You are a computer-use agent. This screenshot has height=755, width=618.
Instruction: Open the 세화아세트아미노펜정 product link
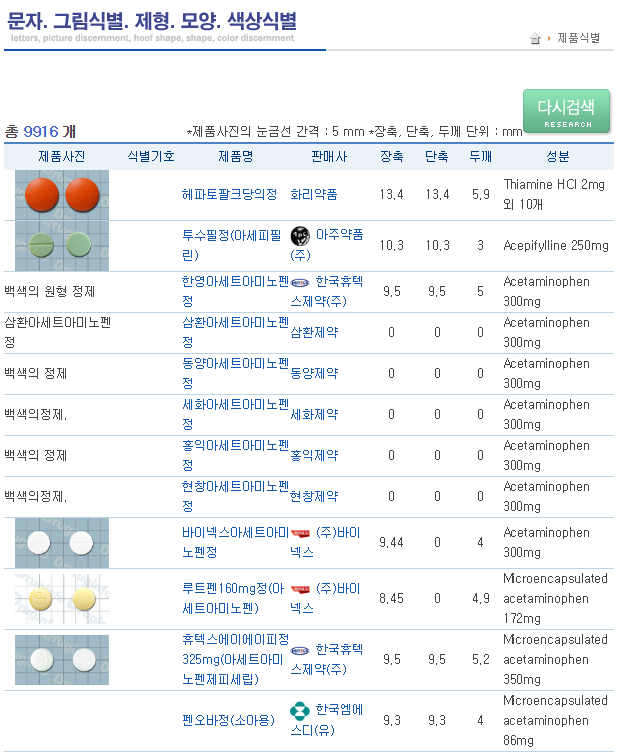236,414
